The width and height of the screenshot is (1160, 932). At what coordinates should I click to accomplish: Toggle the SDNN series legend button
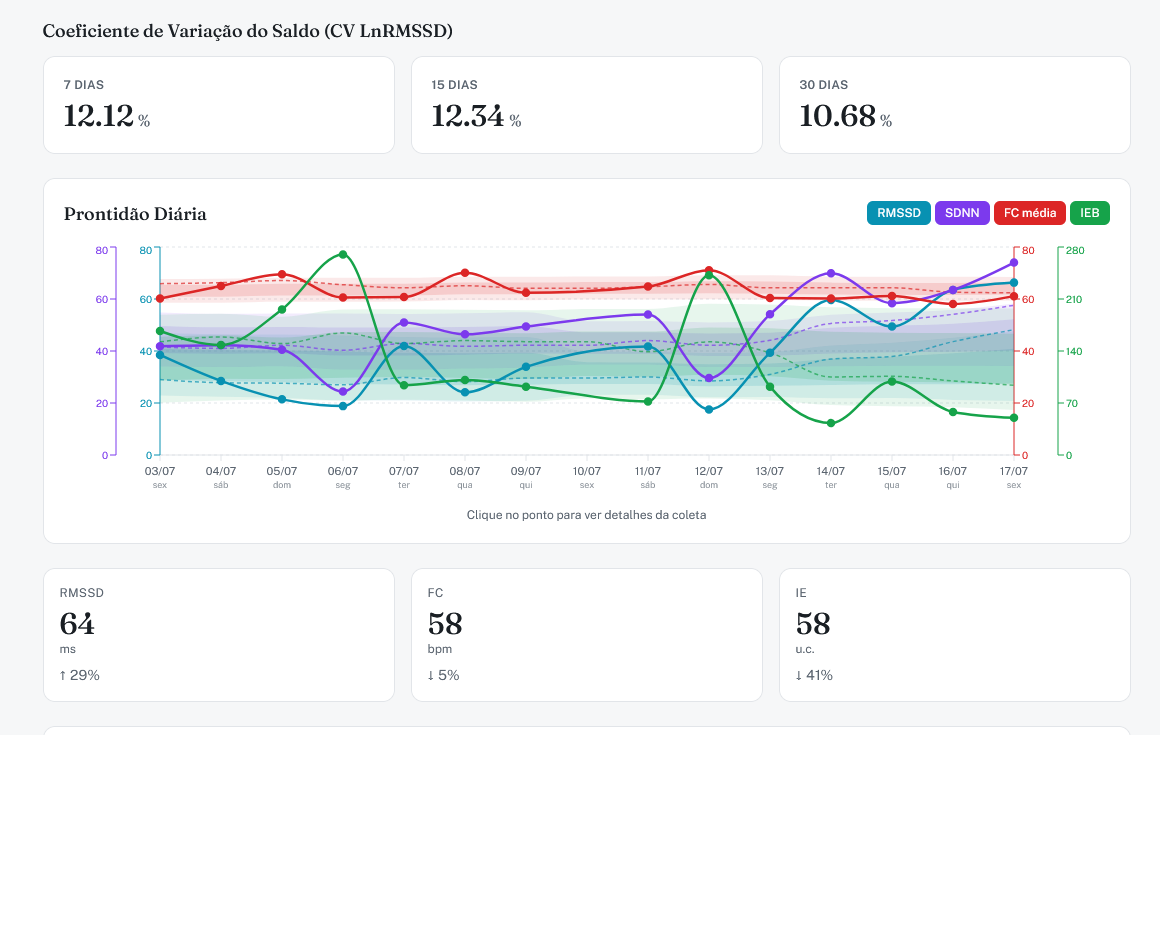962,213
